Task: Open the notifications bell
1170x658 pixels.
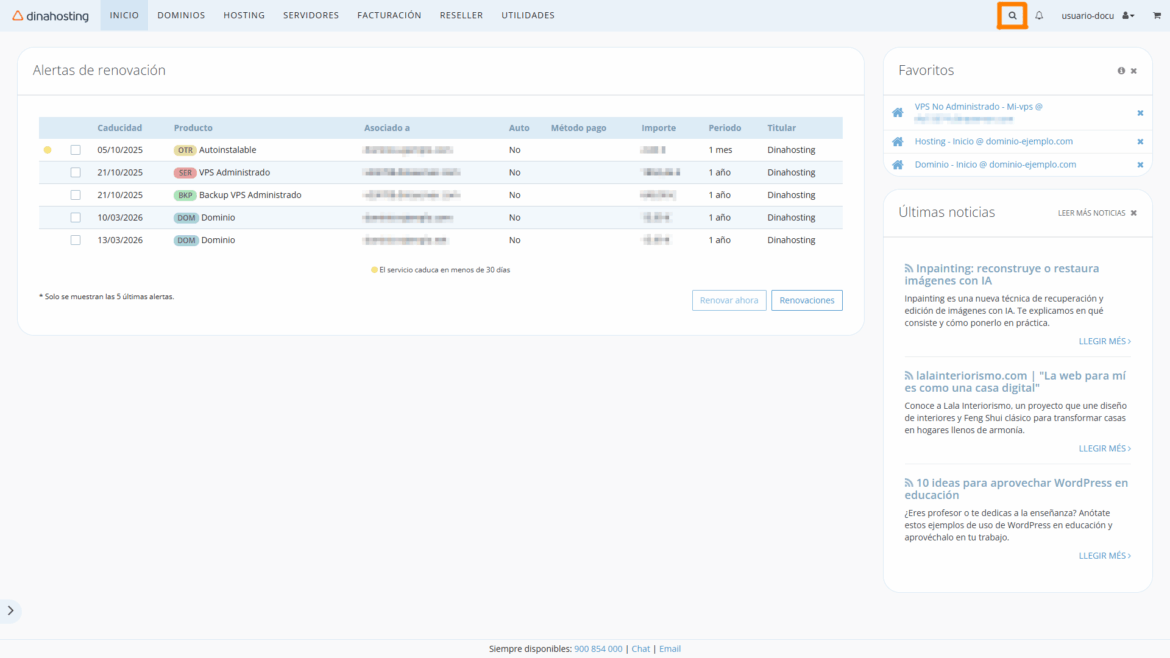Action: pos(1040,15)
